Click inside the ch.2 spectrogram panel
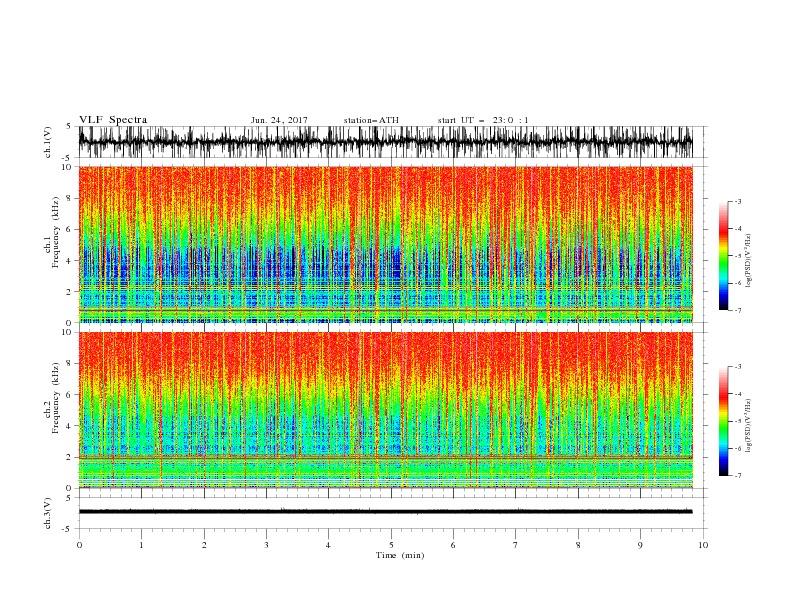 coord(385,410)
